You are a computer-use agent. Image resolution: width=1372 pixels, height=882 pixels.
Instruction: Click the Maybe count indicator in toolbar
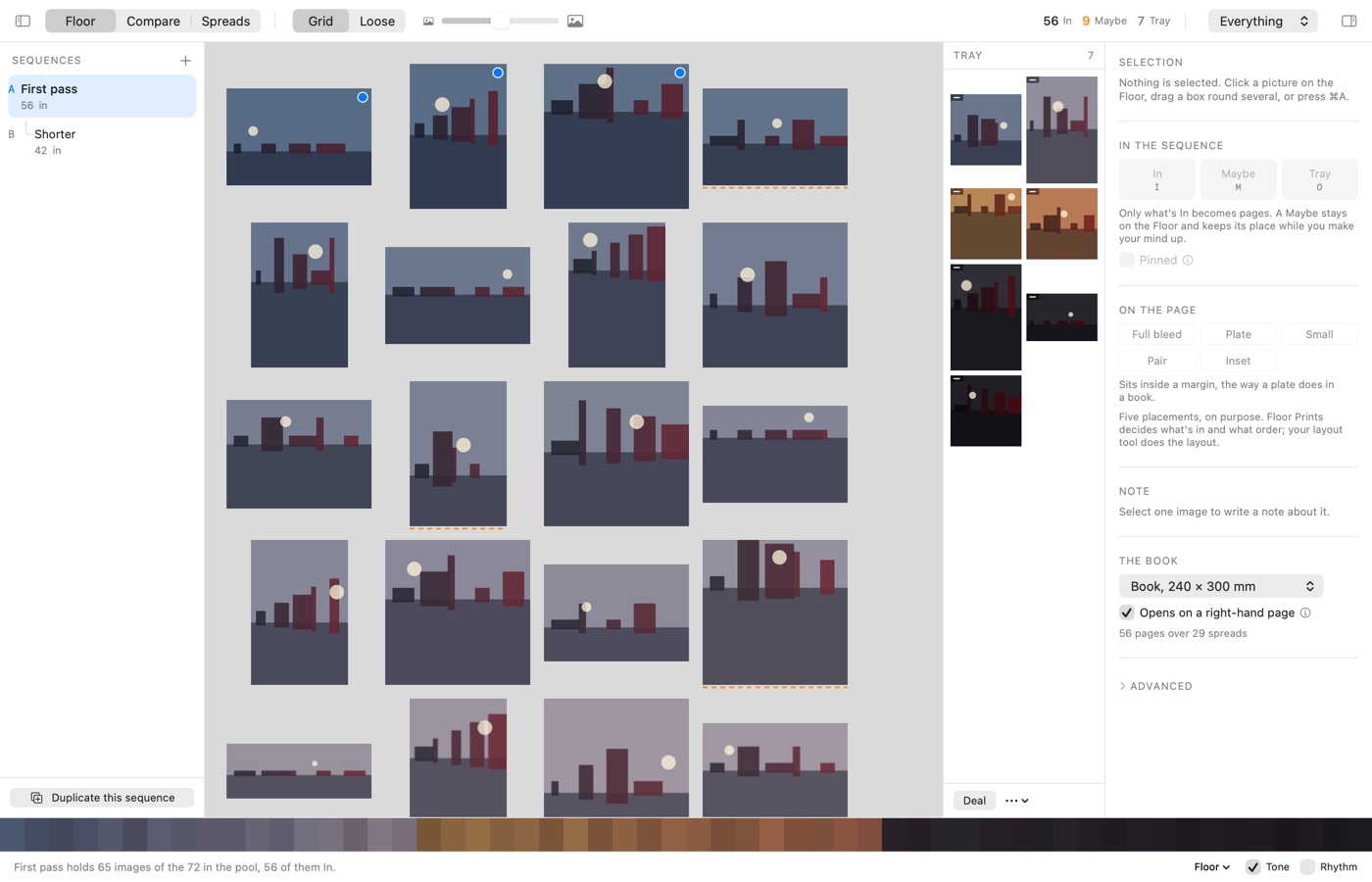(x=1104, y=21)
